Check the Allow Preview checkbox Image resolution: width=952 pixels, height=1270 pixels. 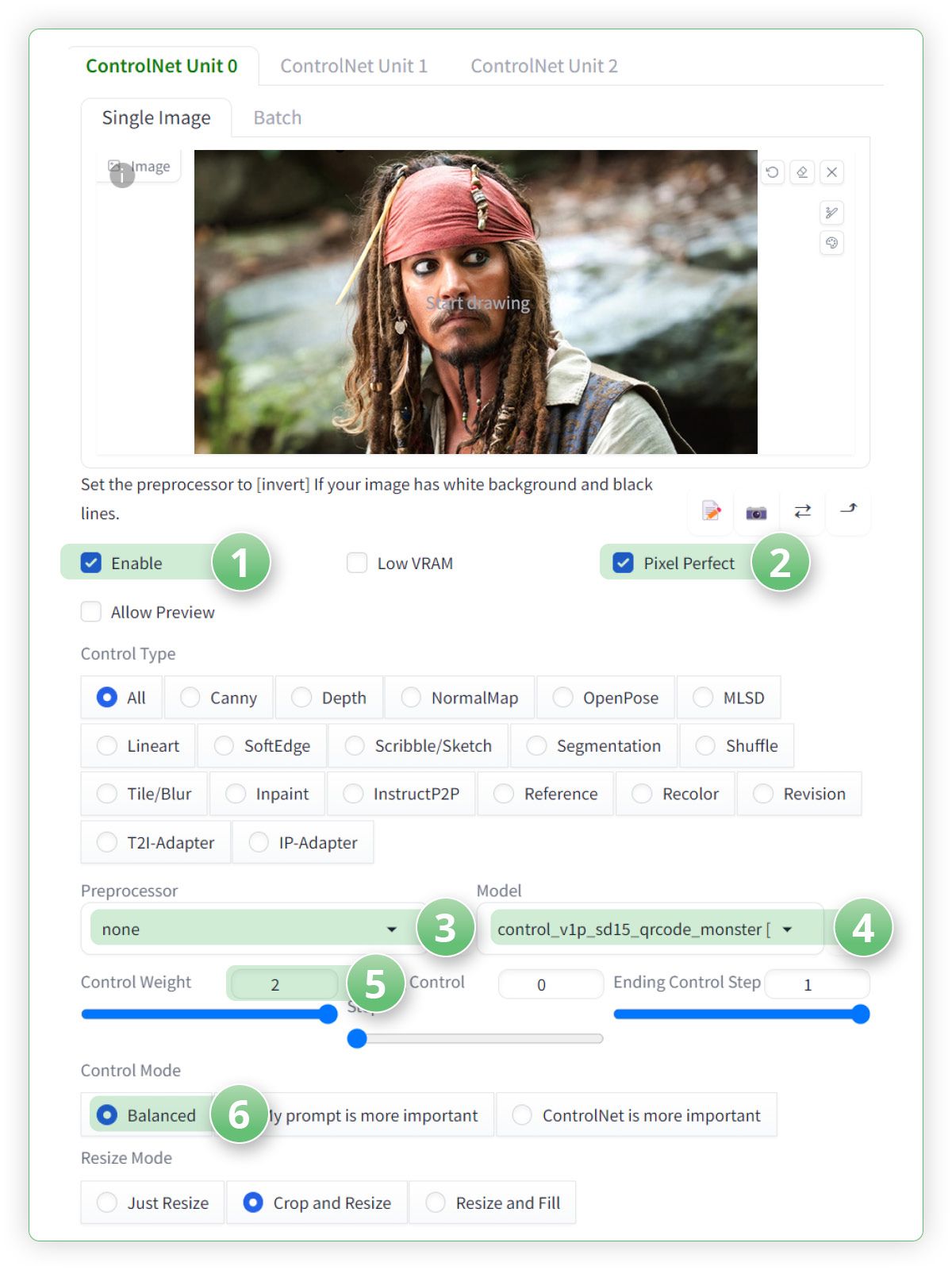click(x=91, y=612)
